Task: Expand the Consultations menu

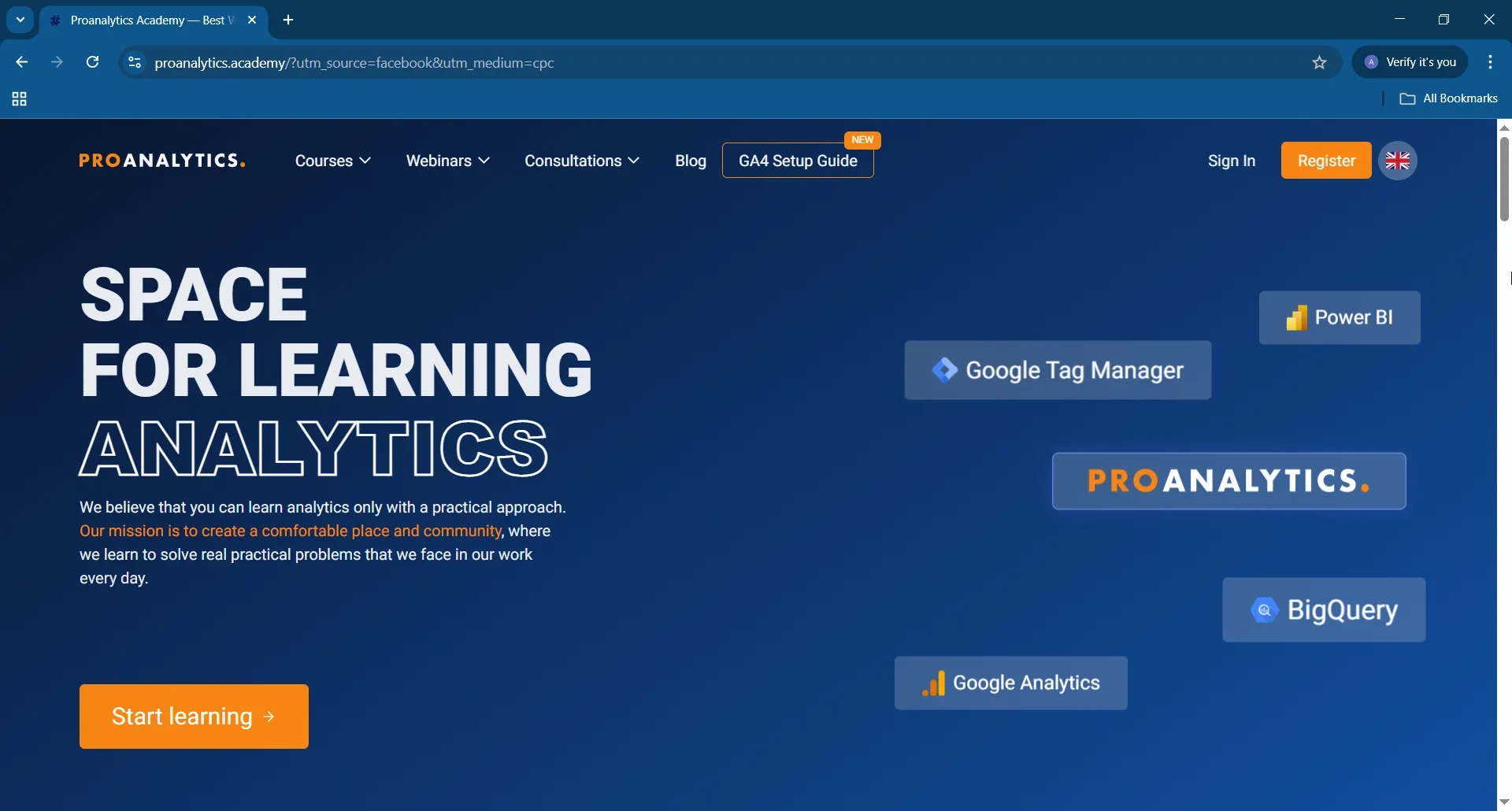Action: [582, 161]
